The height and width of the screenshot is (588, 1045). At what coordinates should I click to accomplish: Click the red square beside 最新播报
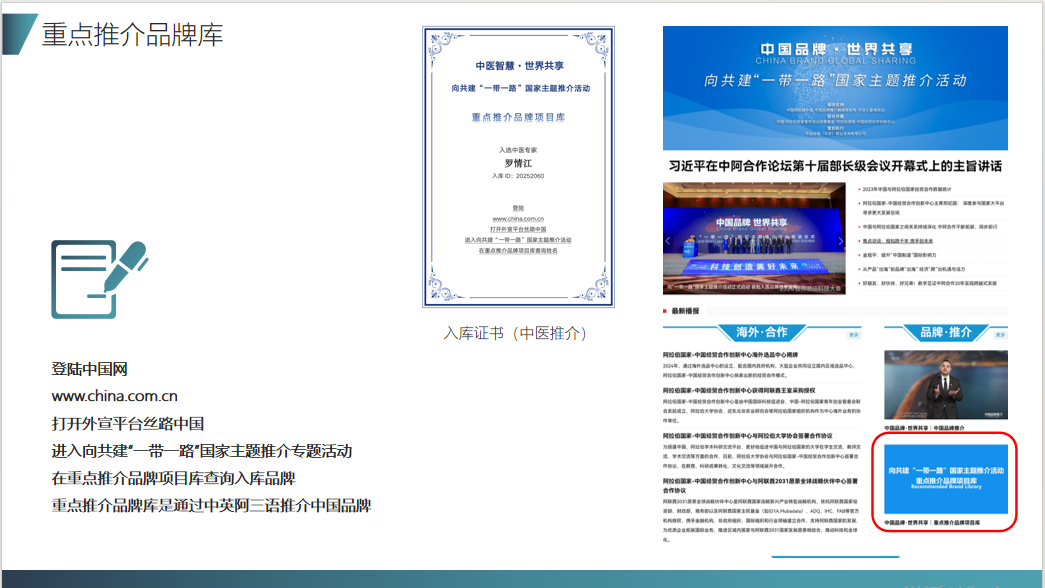(x=666, y=311)
